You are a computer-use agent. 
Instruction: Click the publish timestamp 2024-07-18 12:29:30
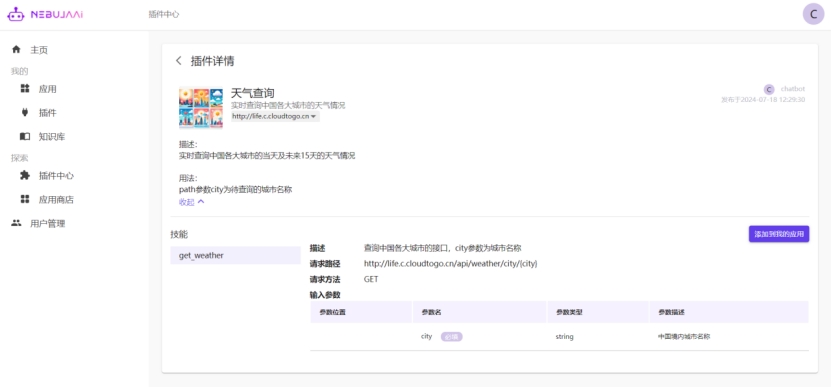click(773, 100)
